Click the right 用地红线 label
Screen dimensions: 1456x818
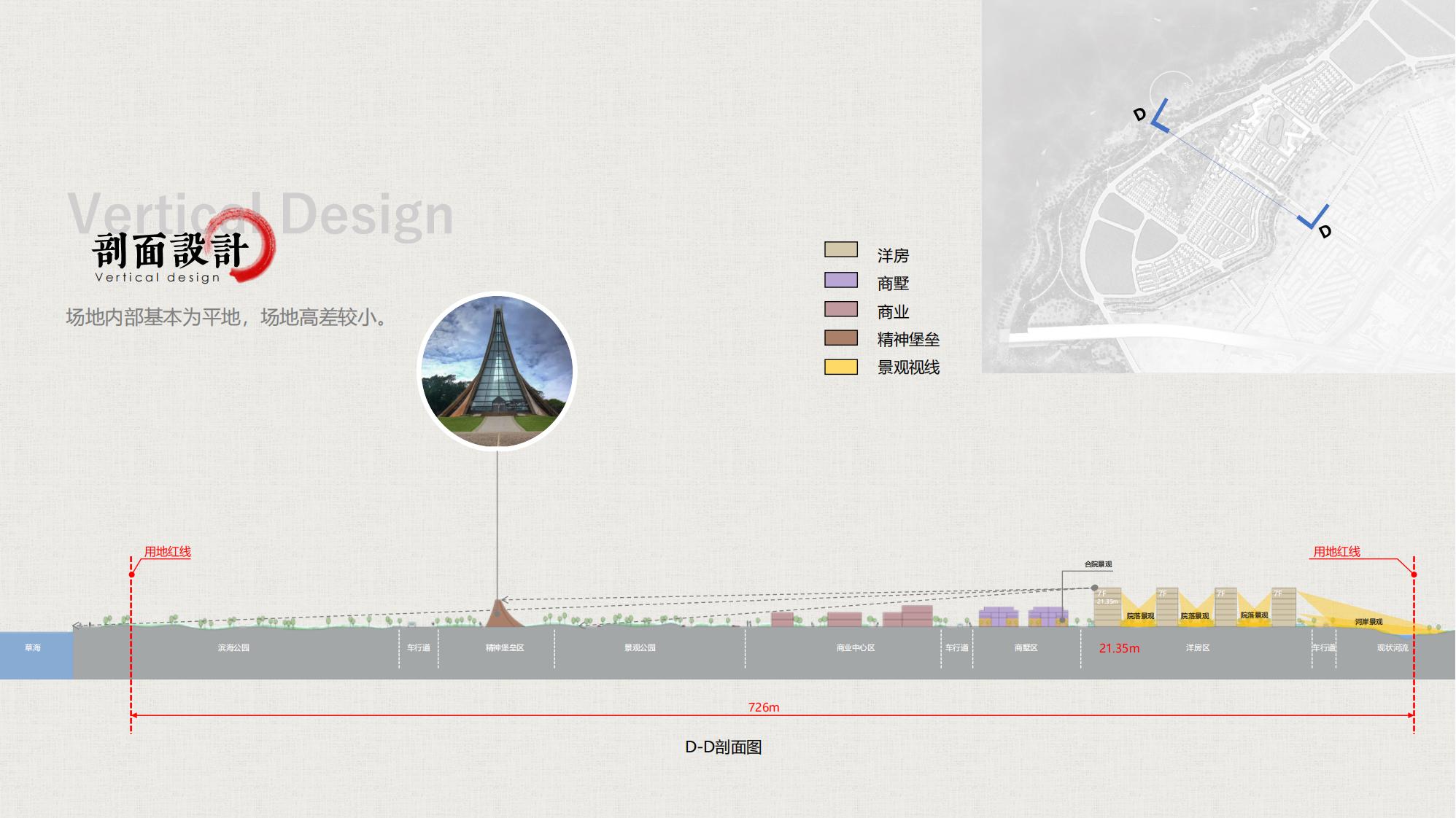[x=1336, y=552]
